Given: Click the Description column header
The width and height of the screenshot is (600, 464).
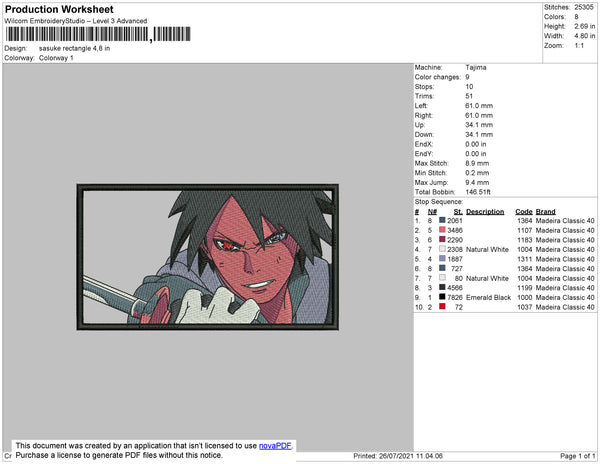Looking at the screenshot, I should [485, 212].
